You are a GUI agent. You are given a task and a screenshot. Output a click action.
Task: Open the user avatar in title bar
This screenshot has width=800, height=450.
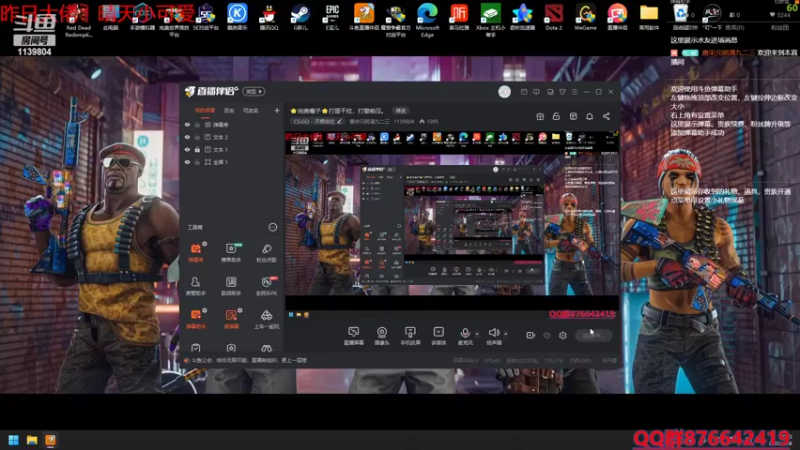click(x=505, y=91)
